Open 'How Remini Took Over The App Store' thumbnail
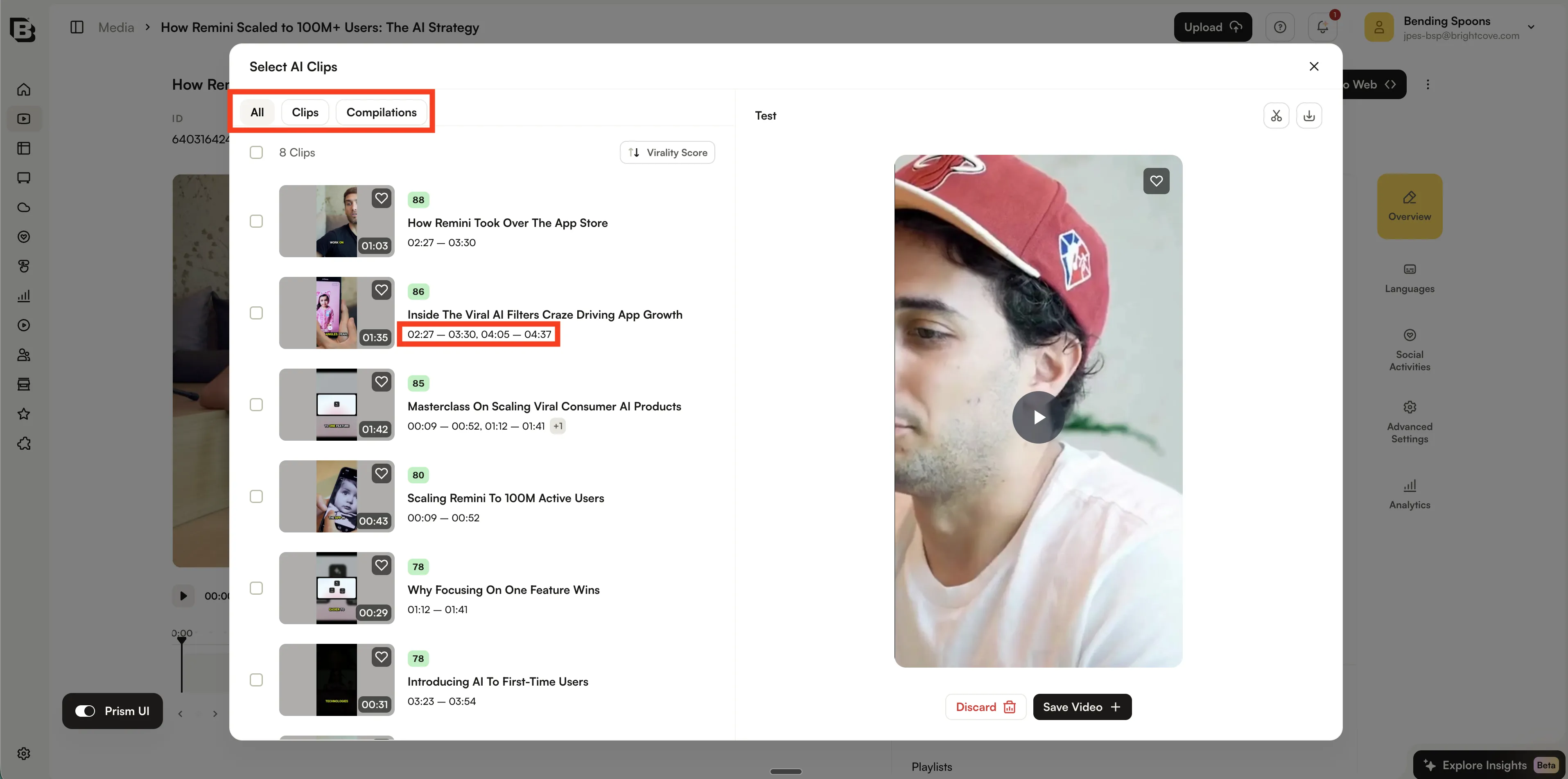The width and height of the screenshot is (1568, 779). point(336,221)
